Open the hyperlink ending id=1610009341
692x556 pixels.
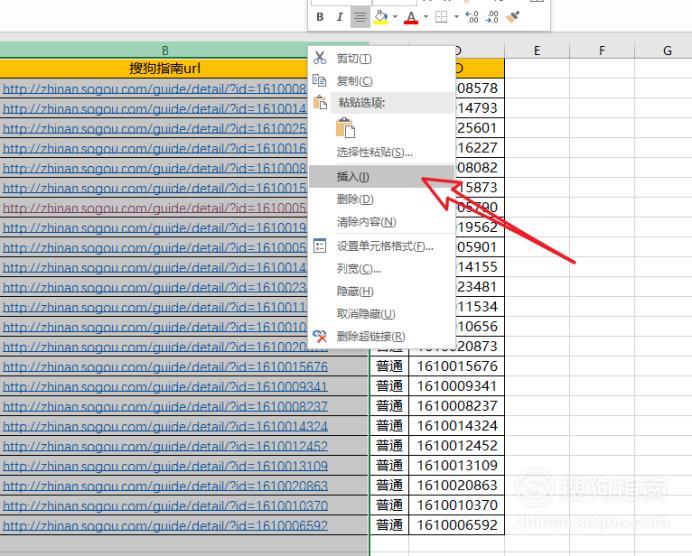tap(165, 387)
